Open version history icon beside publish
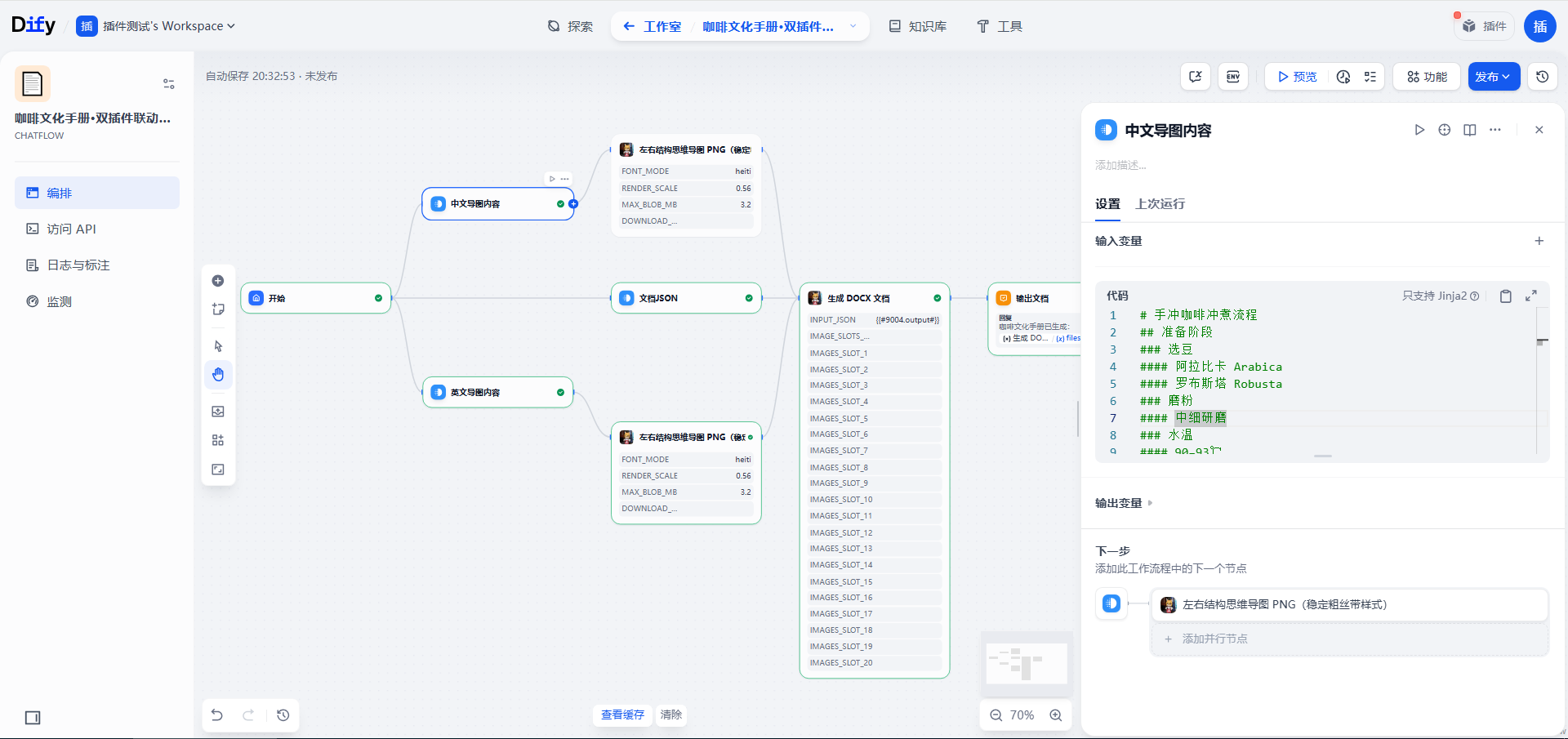 pyautogui.click(x=1543, y=77)
